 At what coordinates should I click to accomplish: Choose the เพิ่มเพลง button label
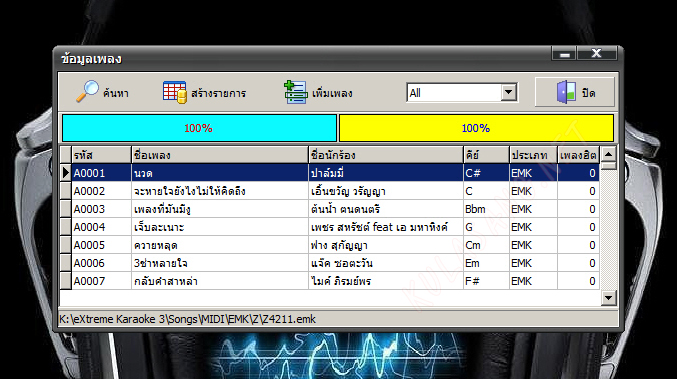point(332,93)
